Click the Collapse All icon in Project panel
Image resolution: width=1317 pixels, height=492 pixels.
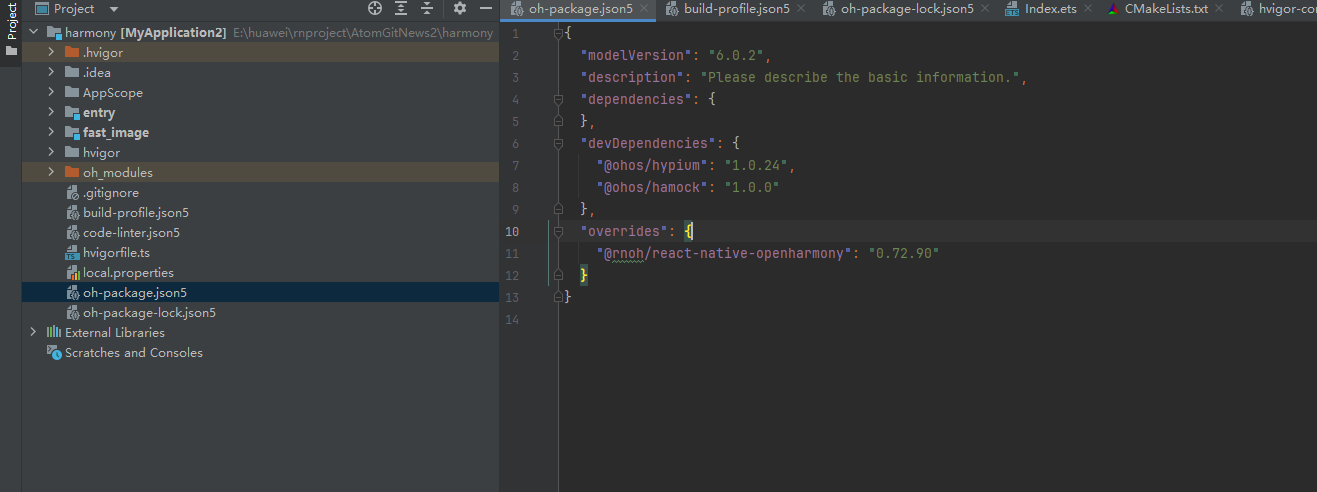coord(427,8)
